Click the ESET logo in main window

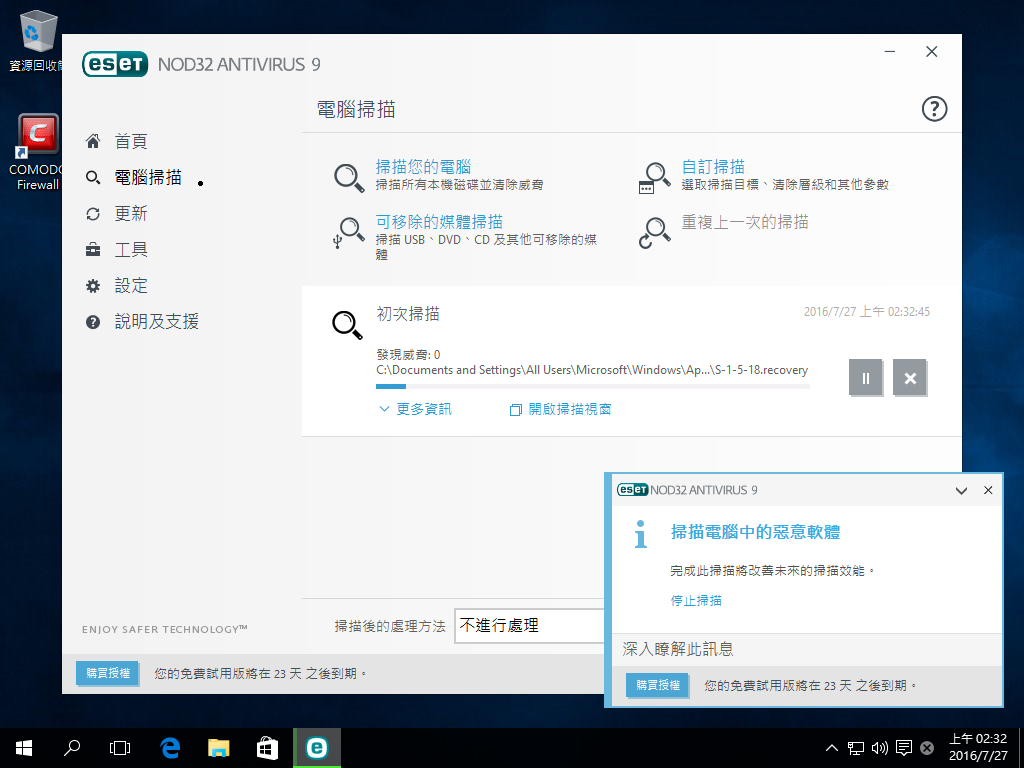(x=115, y=64)
